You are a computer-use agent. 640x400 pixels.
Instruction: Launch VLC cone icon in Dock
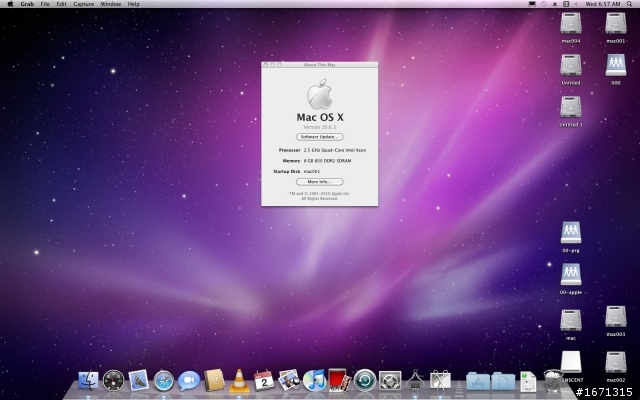coord(239,380)
